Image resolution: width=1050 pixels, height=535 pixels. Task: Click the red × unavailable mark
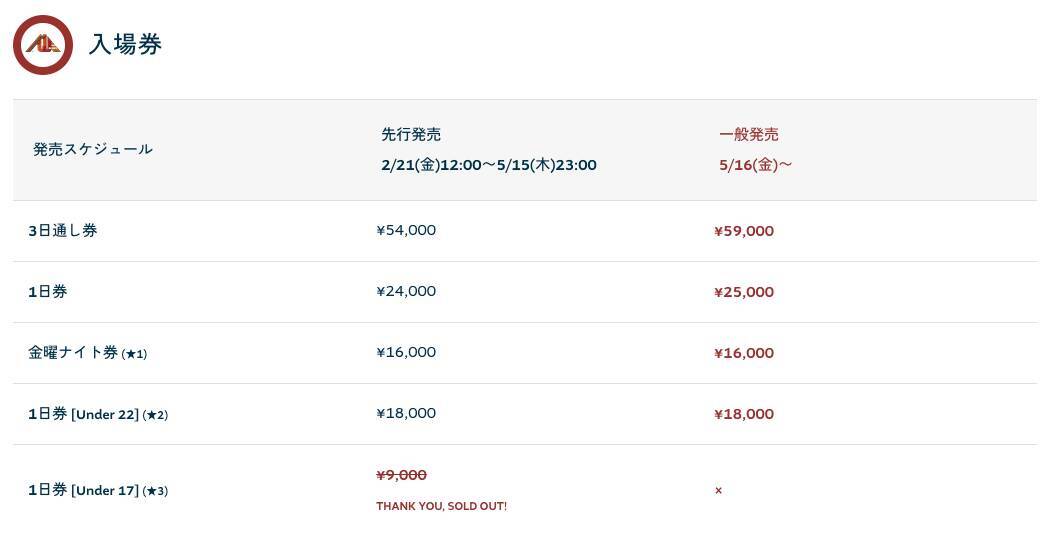point(718,491)
